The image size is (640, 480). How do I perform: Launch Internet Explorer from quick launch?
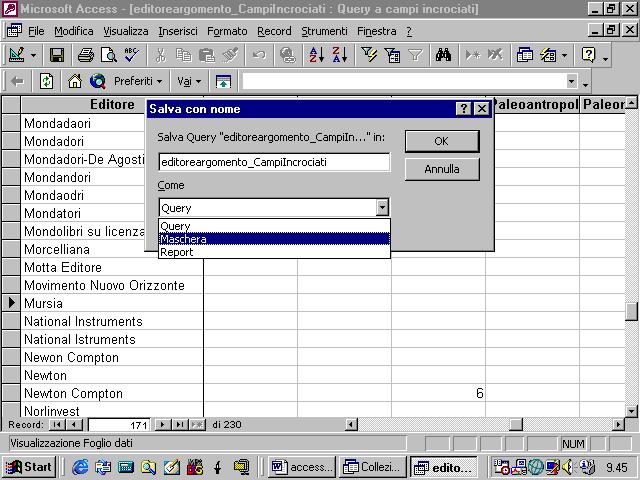click(x=80, y=467)
